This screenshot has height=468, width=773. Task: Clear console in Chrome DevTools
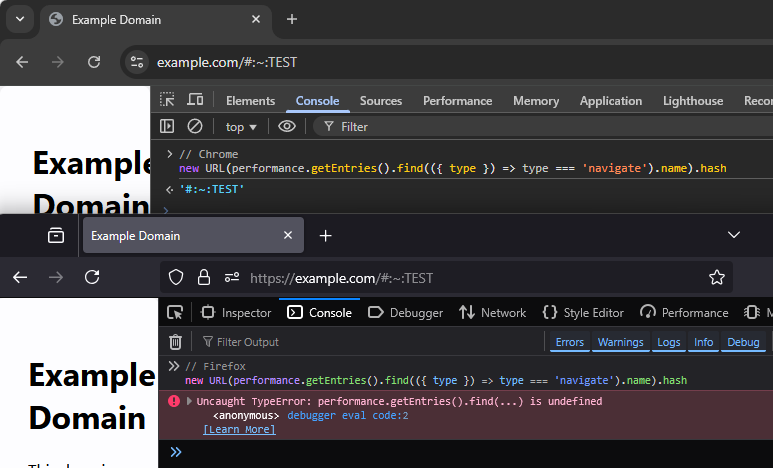click(195, 126)
